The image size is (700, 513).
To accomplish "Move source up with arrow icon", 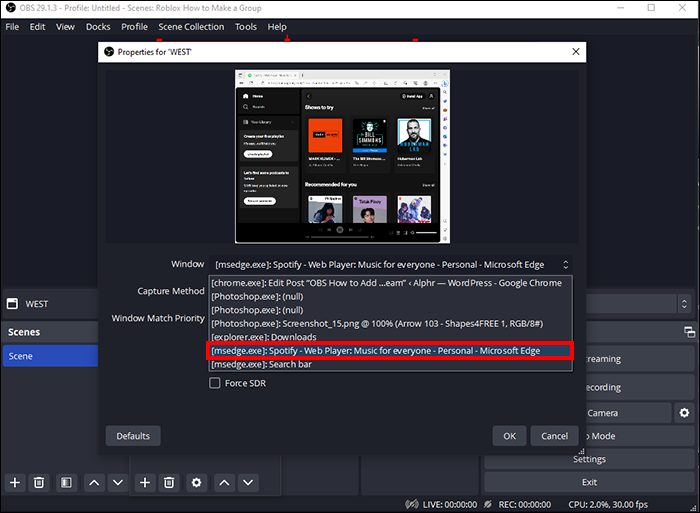I will (224, 483).
